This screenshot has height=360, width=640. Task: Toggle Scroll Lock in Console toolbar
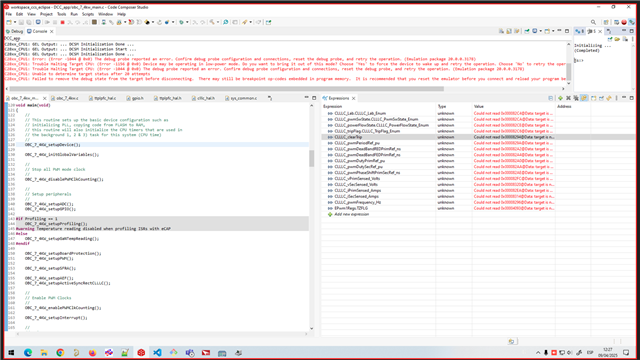click(x=509, y=31)
